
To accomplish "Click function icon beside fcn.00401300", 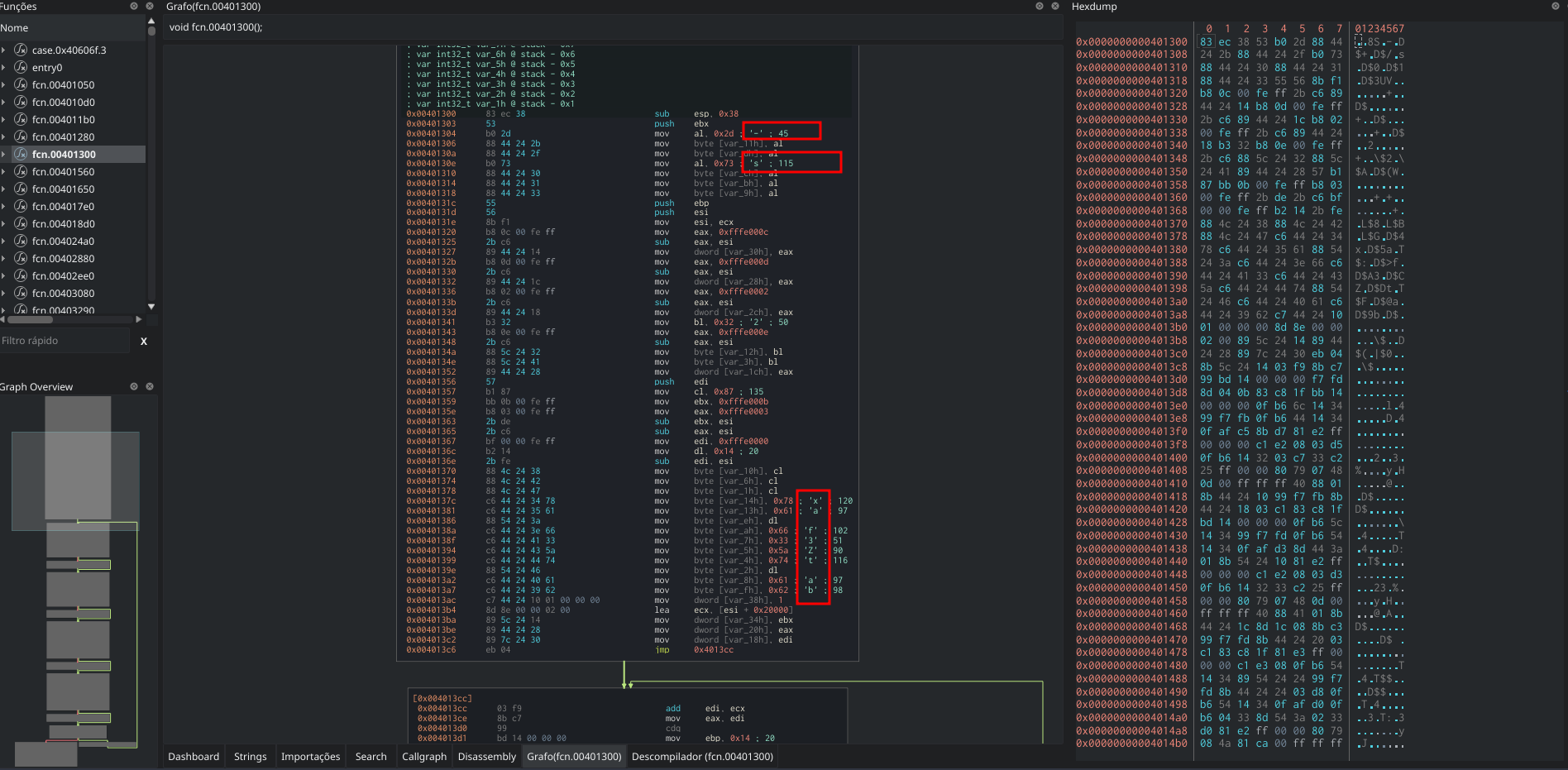I will tap(21, 154).
